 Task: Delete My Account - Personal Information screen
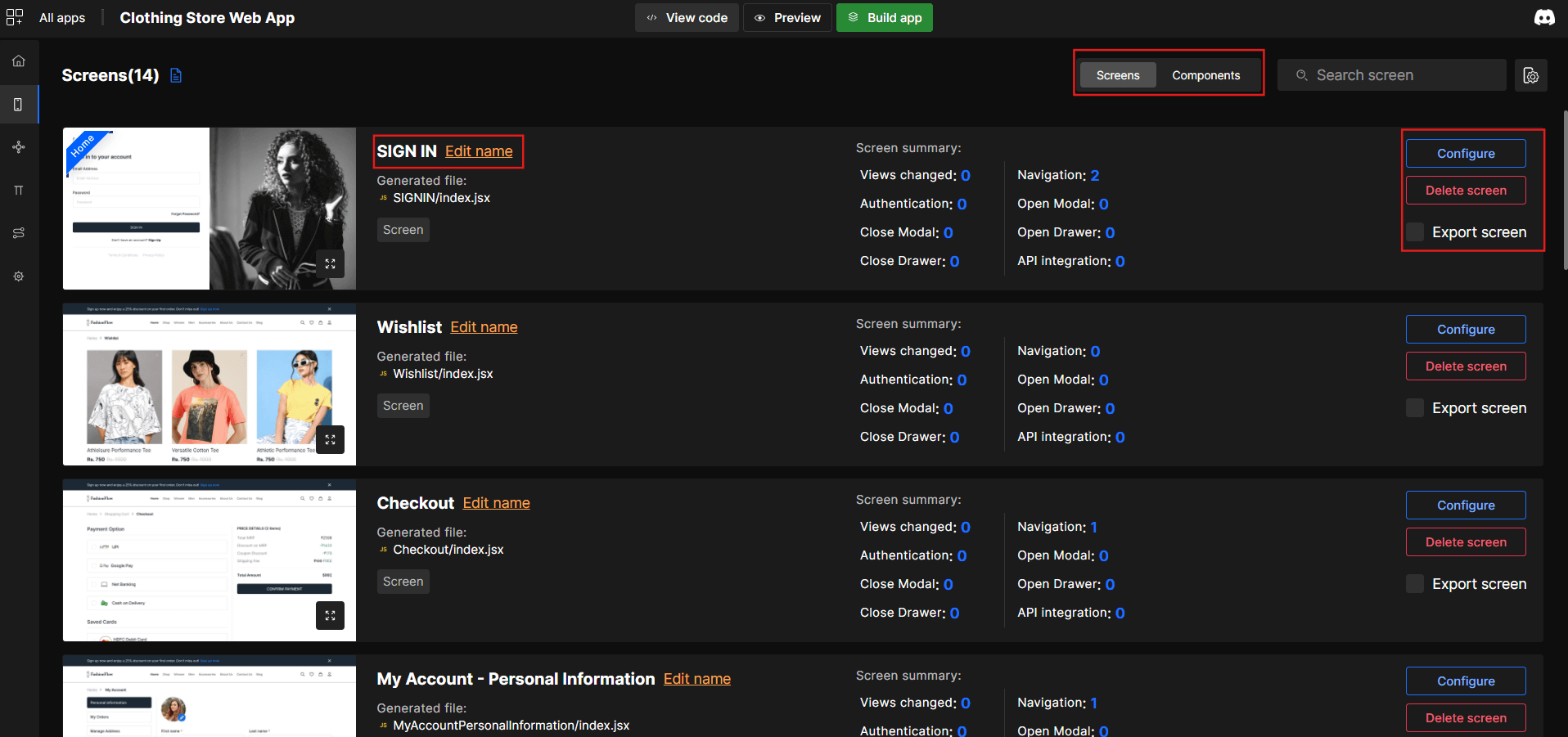[x=1466, y=718]
